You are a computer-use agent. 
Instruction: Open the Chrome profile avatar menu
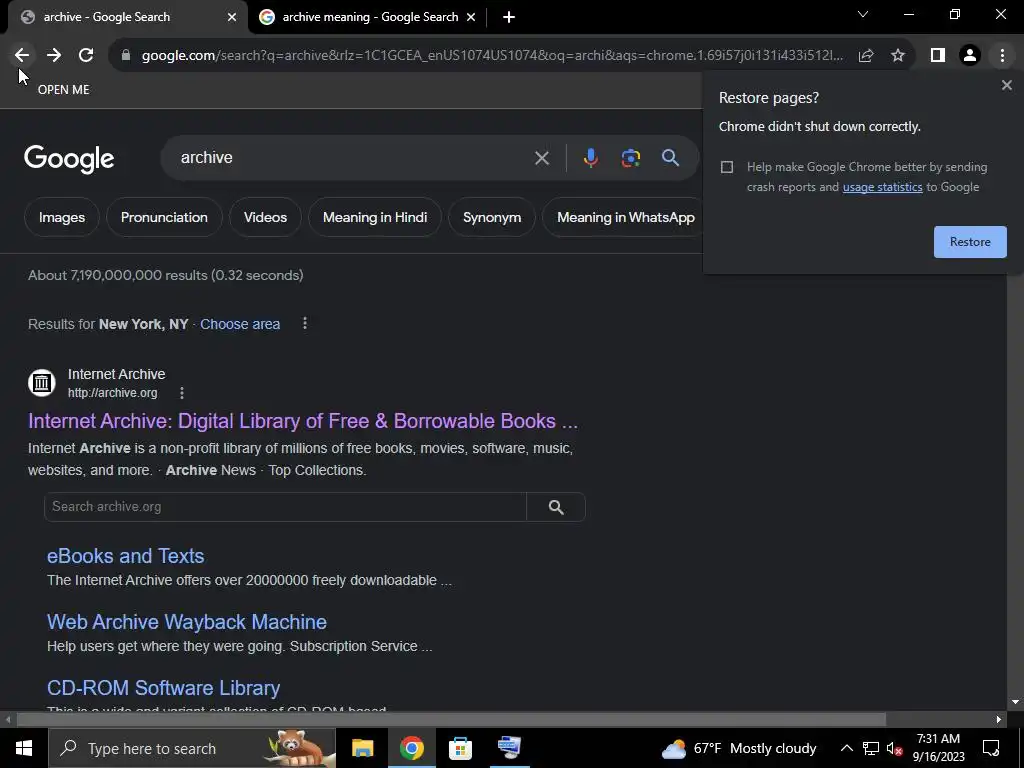click(970, 56)
